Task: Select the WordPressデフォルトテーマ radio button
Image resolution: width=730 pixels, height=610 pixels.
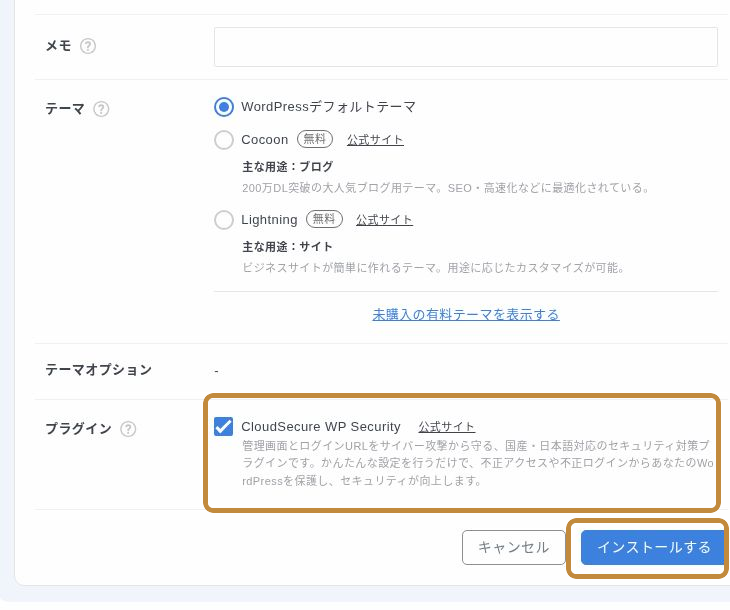Action: (x=224, y=107)
